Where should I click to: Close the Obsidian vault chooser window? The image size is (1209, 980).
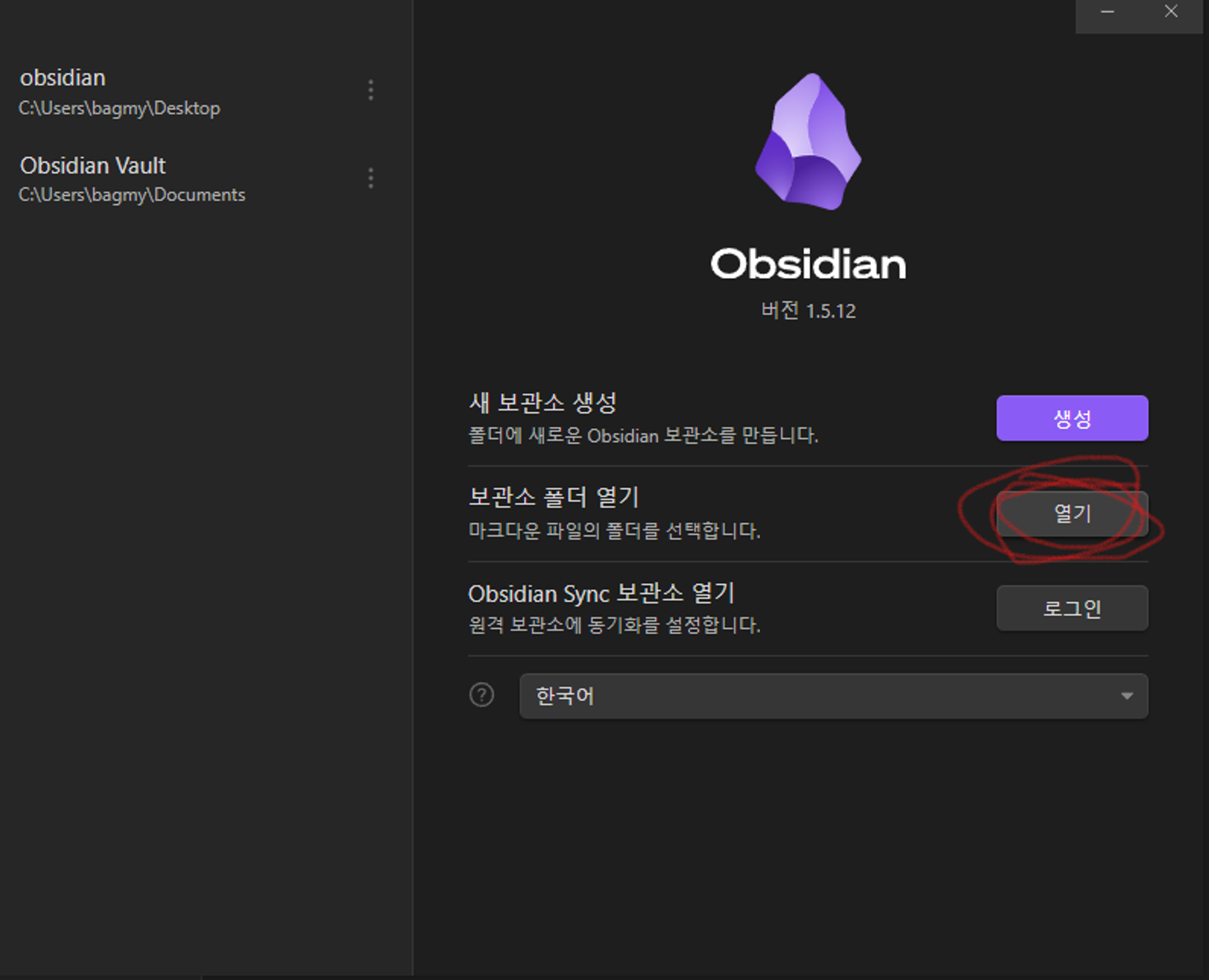1171,12
